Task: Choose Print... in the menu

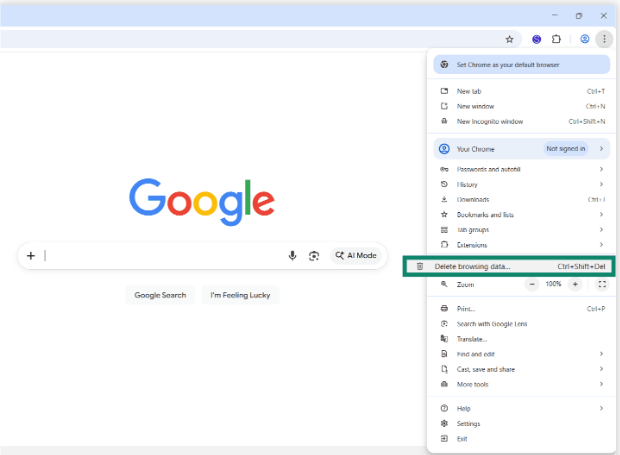Action: (x=522, y=309)
